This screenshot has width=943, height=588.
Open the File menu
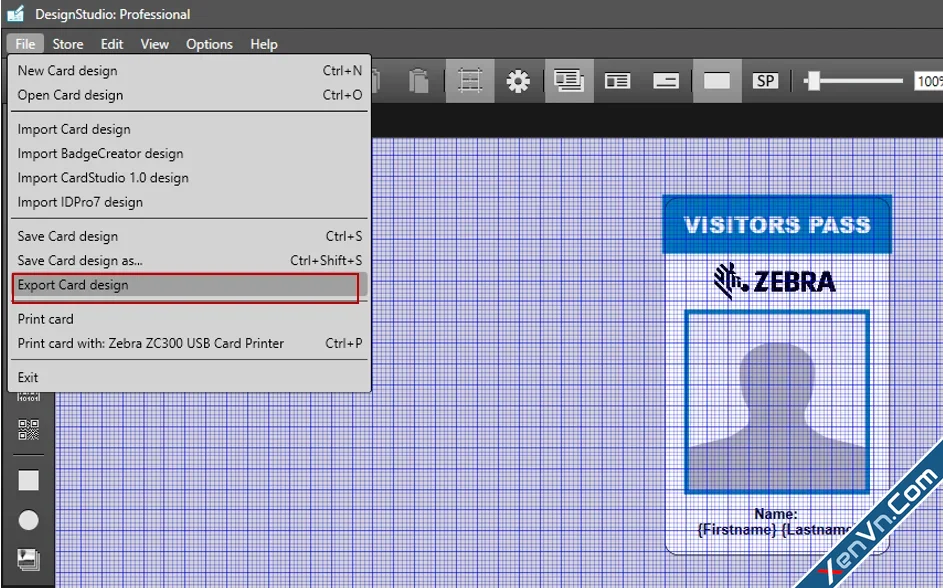coord(25,44)
